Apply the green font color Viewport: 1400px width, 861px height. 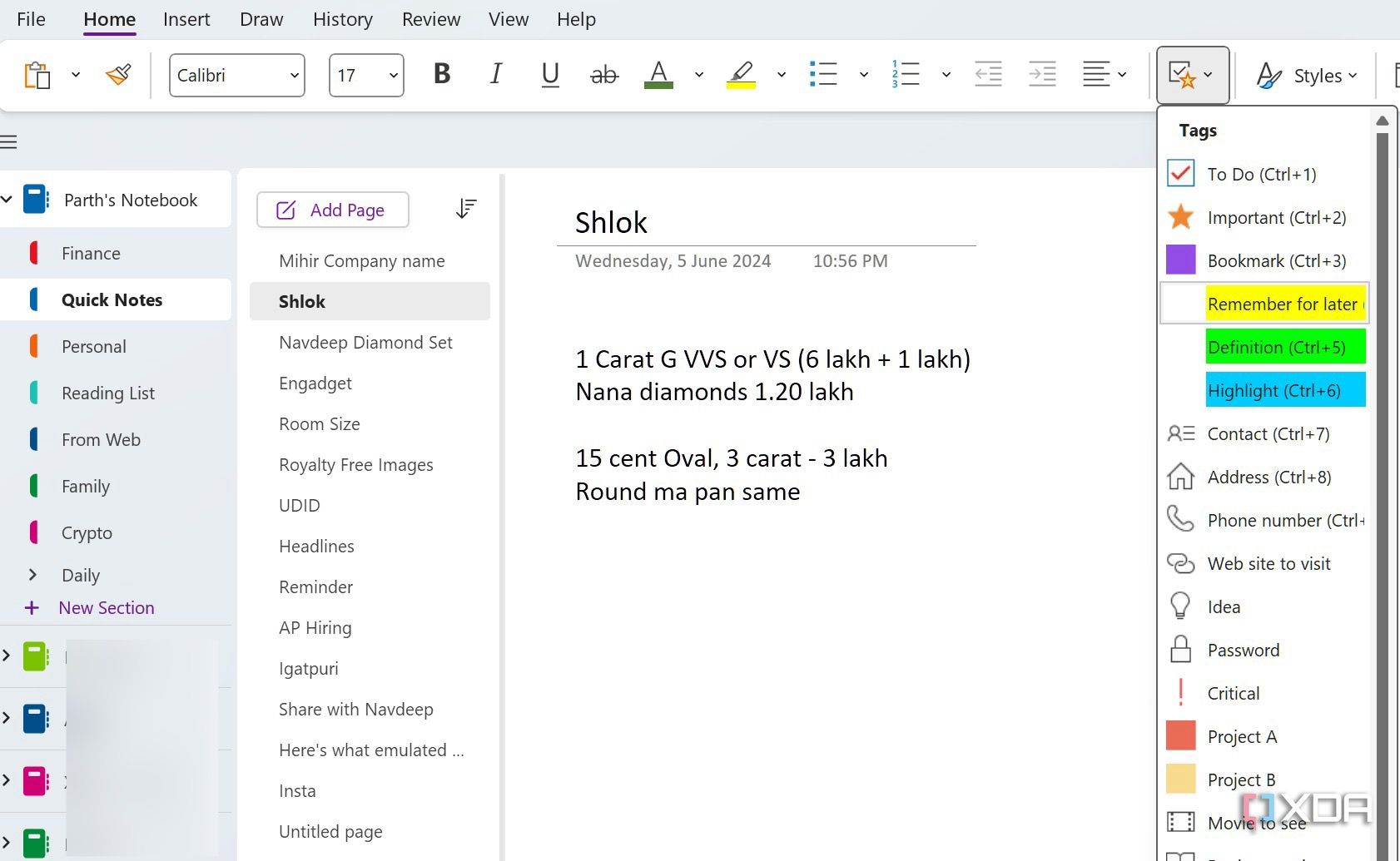click(x=658, y=75)
